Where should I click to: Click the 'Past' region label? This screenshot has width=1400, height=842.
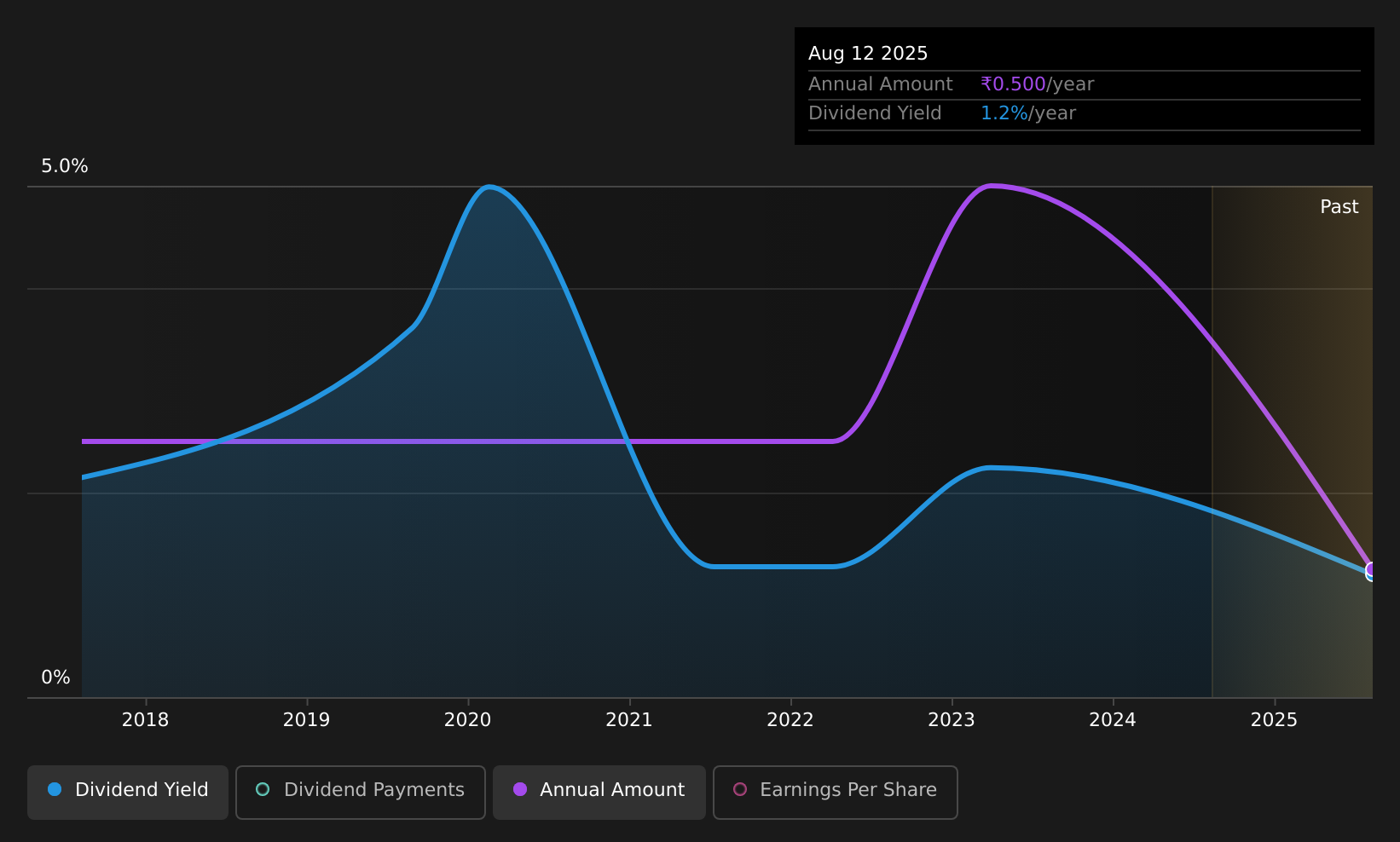coord(1339,207)
